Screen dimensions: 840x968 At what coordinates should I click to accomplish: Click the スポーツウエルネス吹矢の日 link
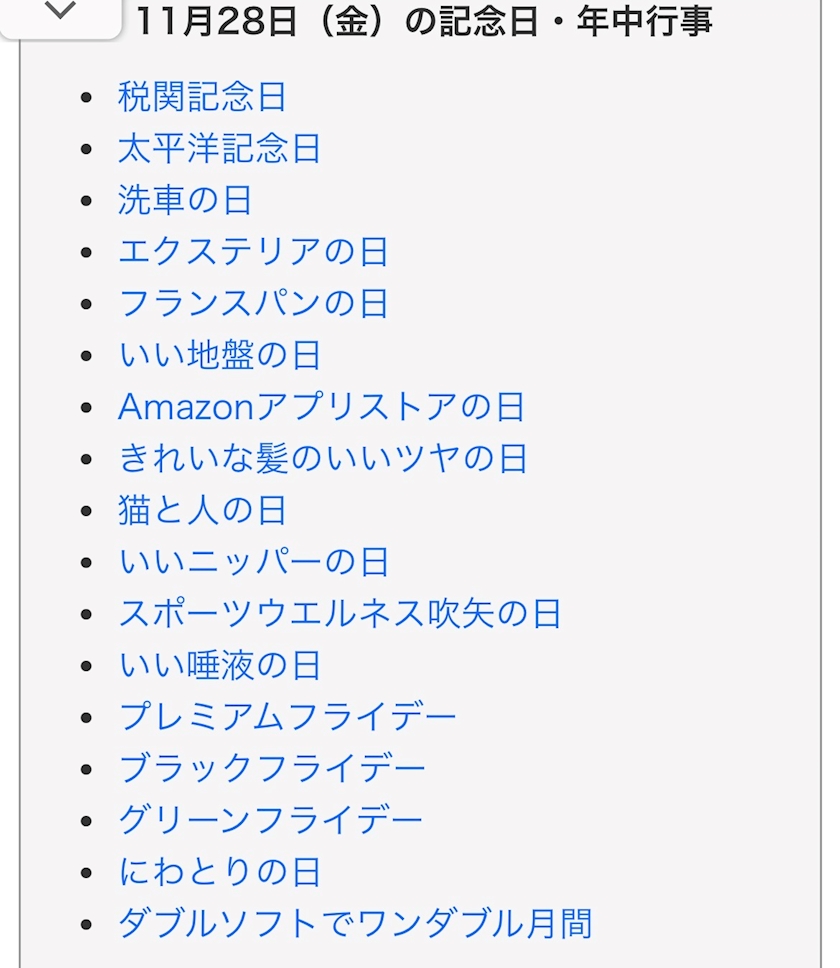339,613
